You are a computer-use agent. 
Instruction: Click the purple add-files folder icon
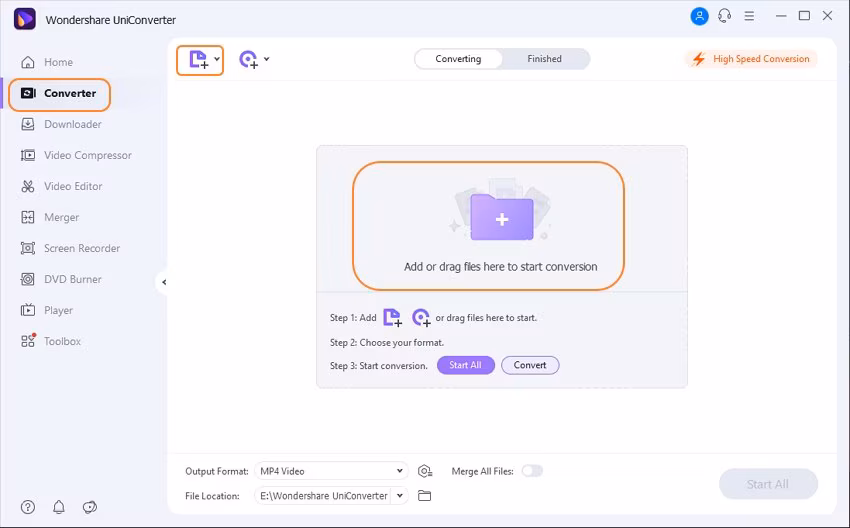pyautogui.click(x=502, y=217)
